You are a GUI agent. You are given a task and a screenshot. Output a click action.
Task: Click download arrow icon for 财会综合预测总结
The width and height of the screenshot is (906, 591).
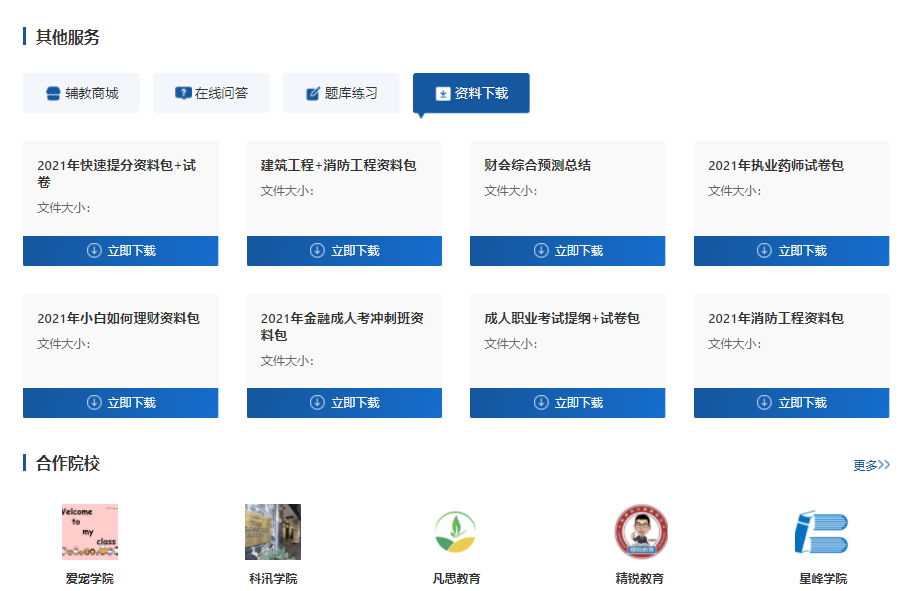541,251
